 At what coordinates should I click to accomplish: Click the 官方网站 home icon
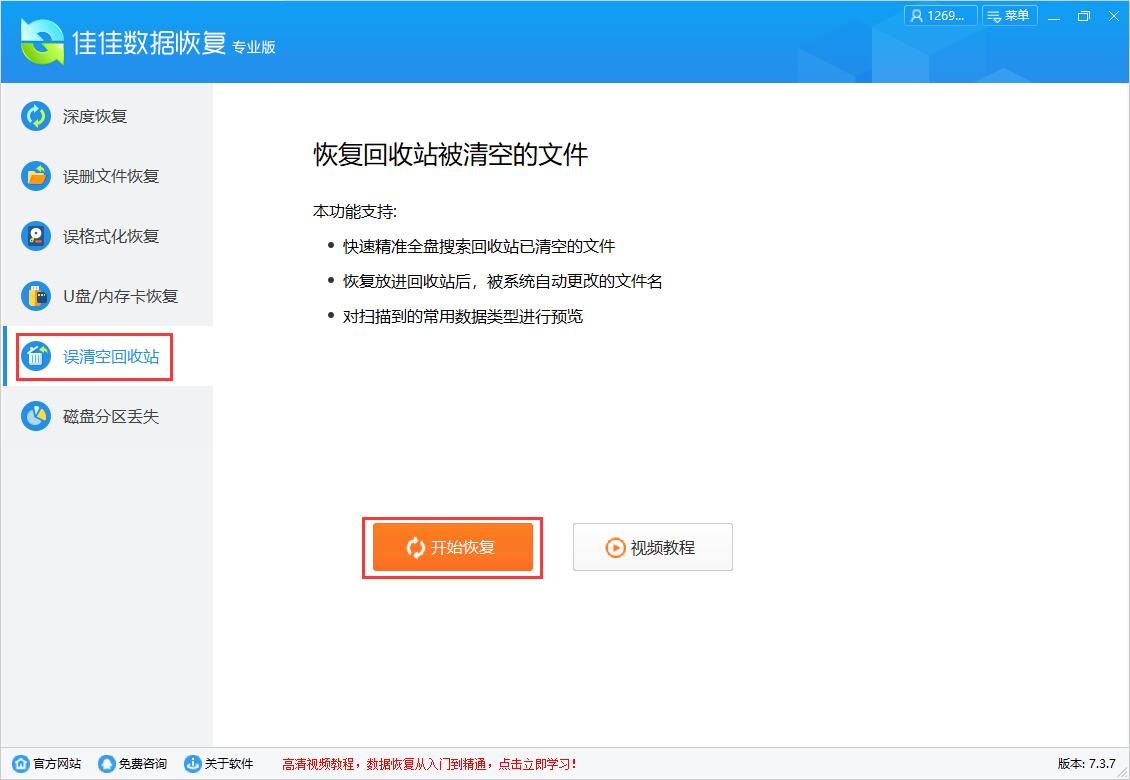22,763
